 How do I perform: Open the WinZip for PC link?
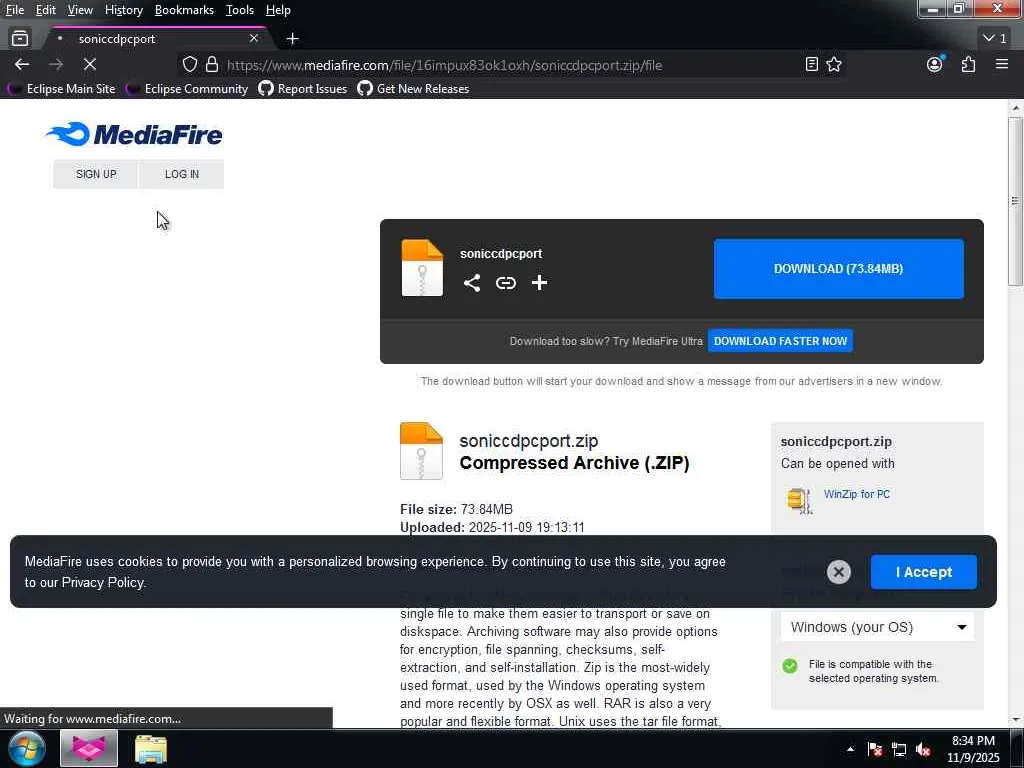click(x=857, y=494)
